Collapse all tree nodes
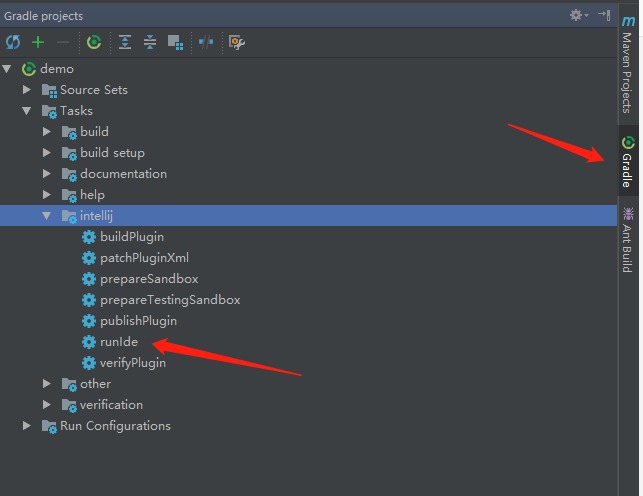 tap(150, 42)
